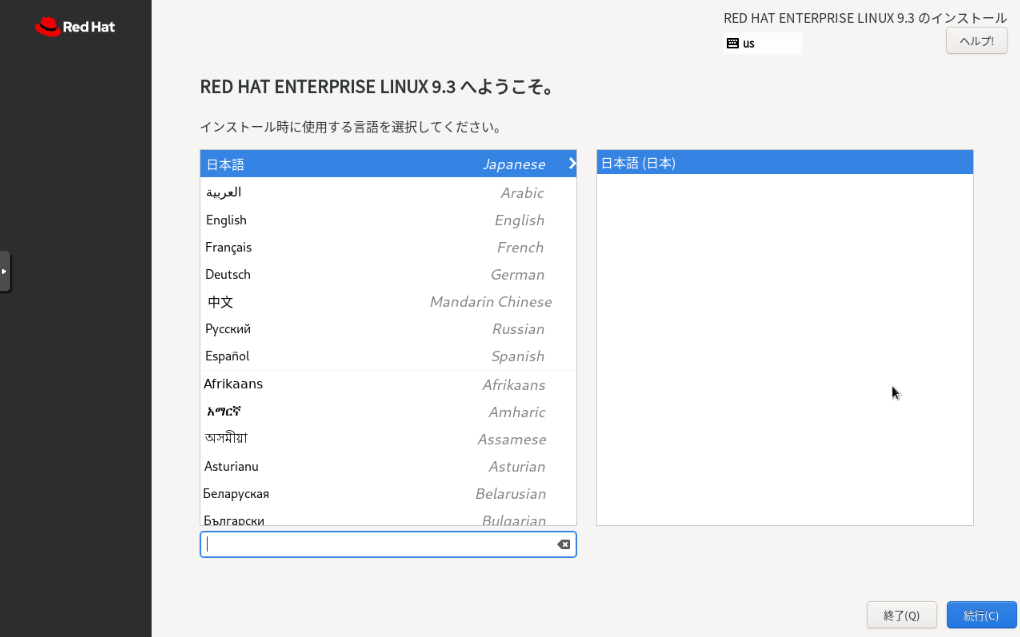Click the Red Hat logo

pyautogui.click(x=75, y=27)
